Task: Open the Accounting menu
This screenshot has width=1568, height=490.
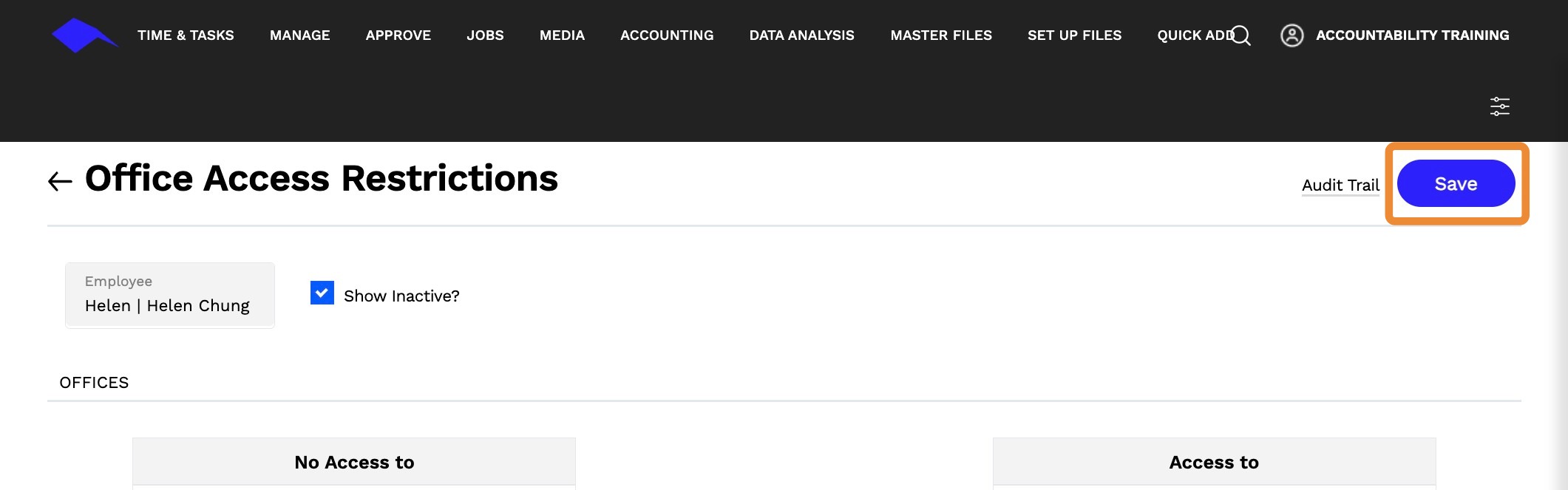Action: pos(667,35)
